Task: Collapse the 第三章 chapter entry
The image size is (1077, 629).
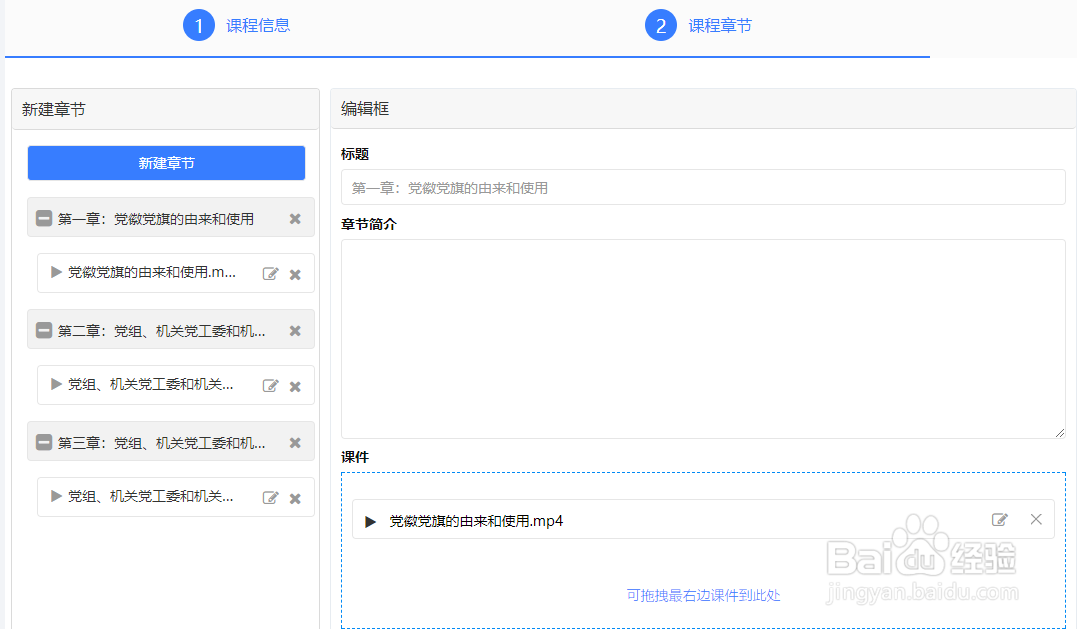Action: click(44, 441)
